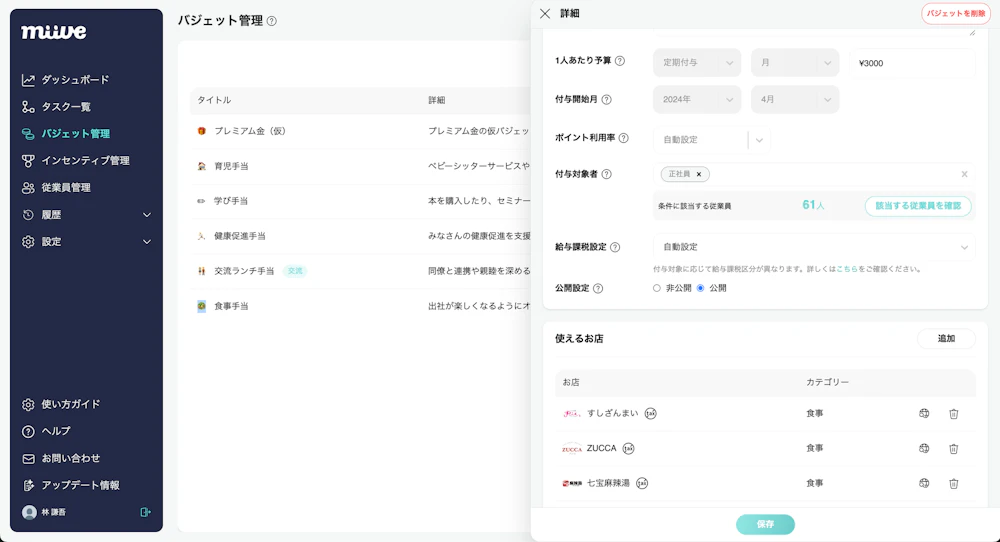
Task: Click the 追加 button for stores
Action: [945, 339]
